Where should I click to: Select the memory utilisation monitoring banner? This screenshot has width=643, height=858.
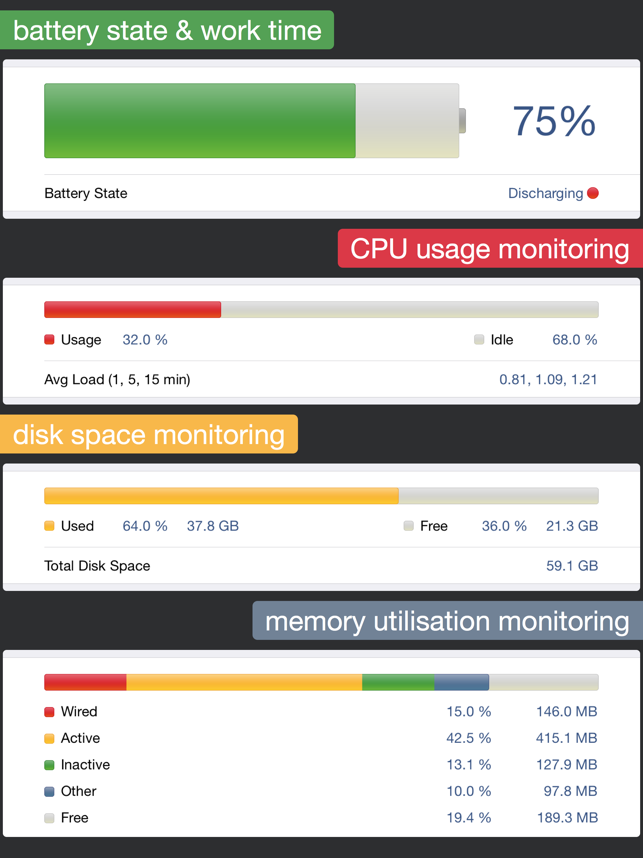pos(448,621)
